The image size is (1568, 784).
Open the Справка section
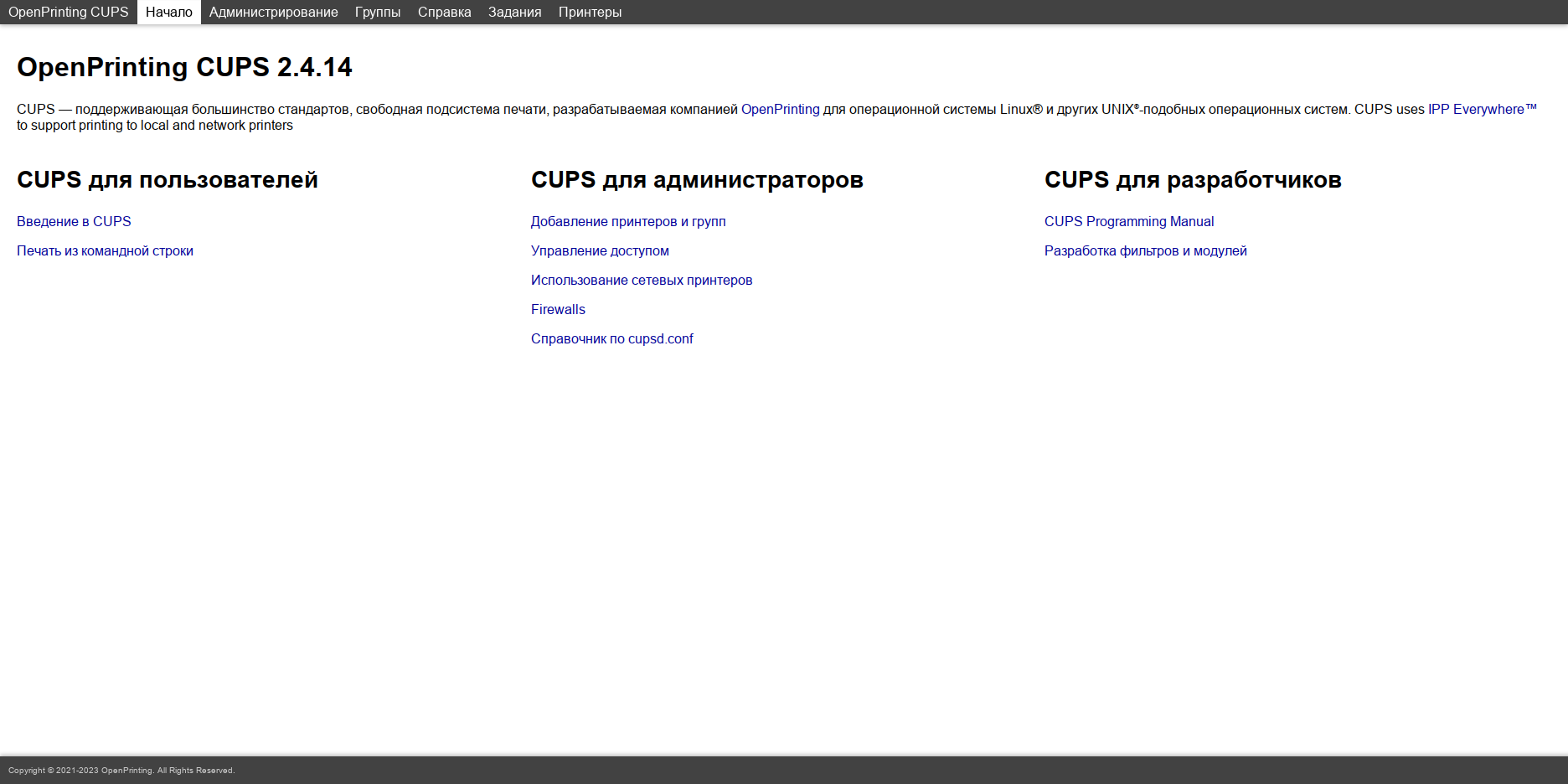click(443, 12)
